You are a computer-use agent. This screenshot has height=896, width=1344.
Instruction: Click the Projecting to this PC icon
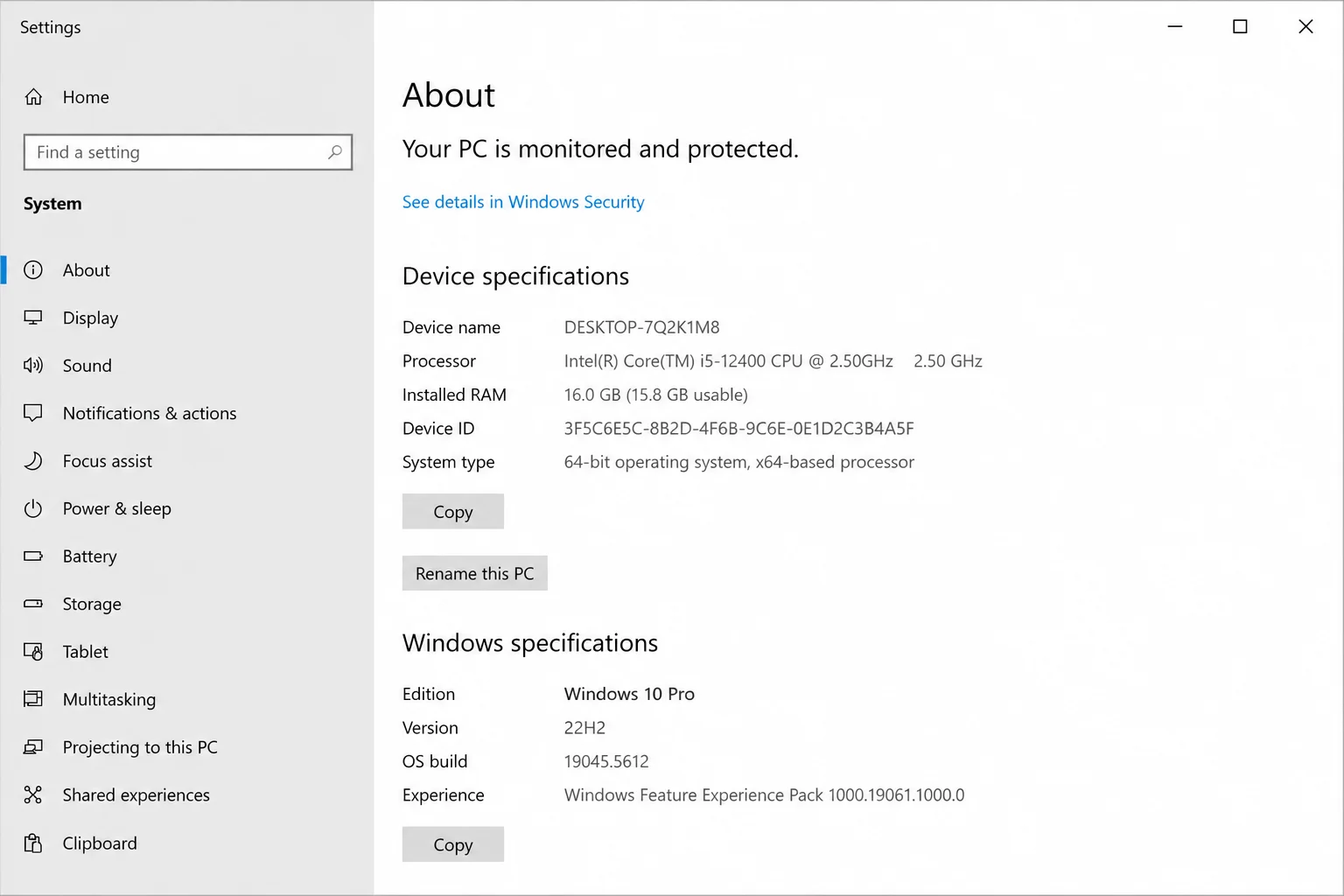pos(33,747)
